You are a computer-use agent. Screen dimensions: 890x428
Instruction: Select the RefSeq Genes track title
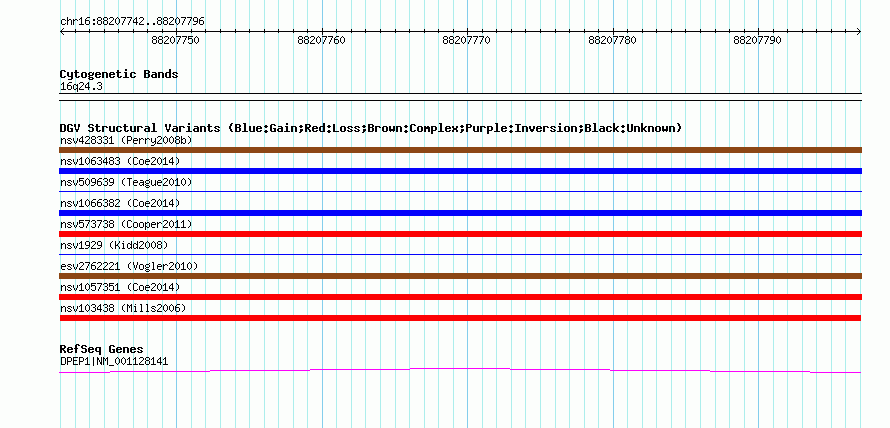[101, 349]
